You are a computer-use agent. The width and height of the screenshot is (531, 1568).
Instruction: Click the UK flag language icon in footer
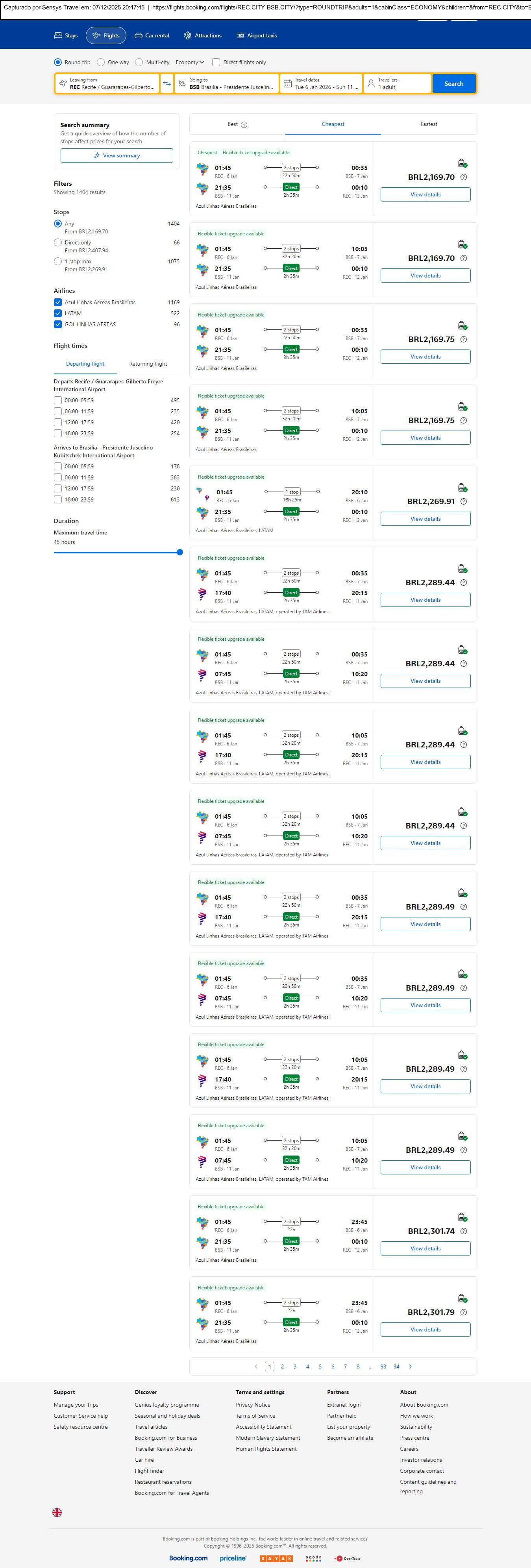point(57,1512)
